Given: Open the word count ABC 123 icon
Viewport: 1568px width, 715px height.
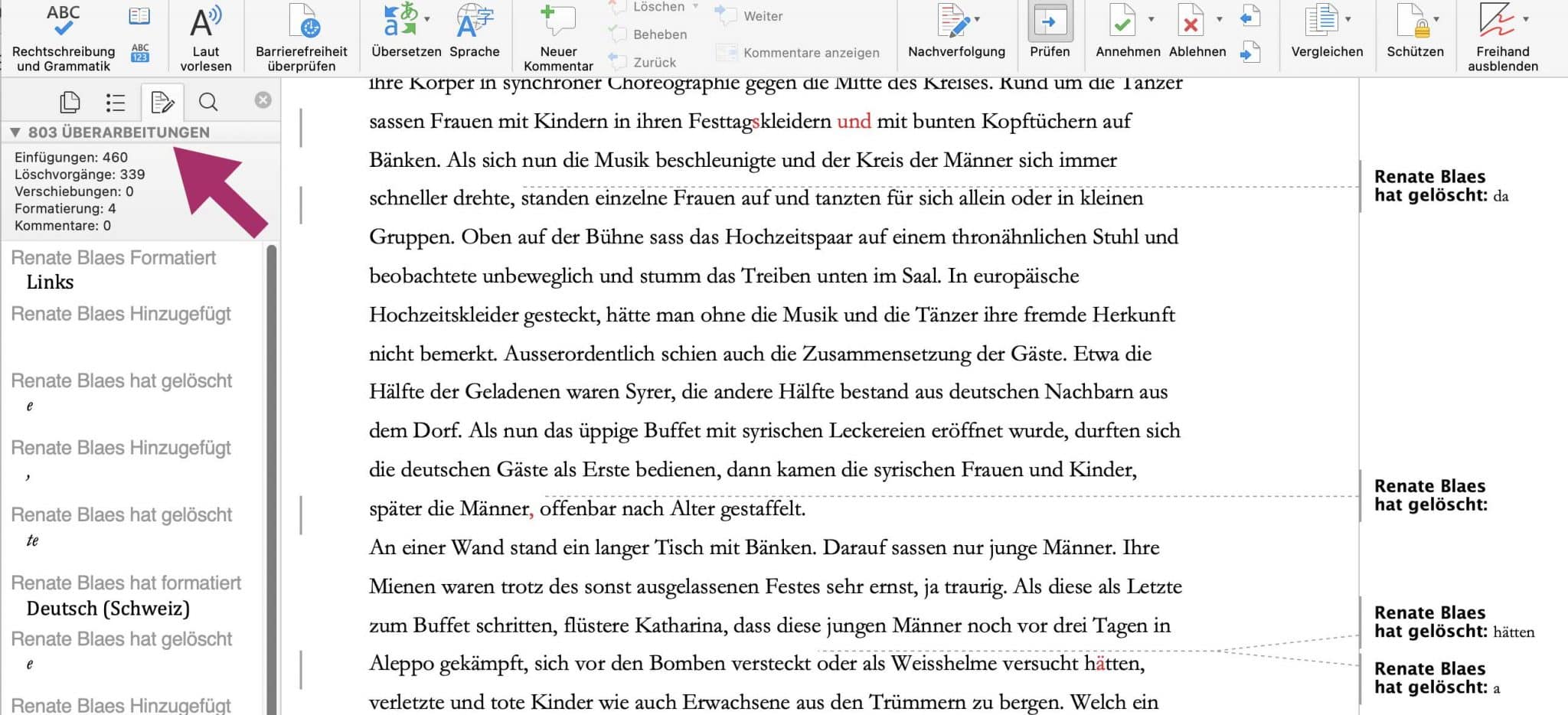Looking at the screenshot, I should click(x=140, y=53).
